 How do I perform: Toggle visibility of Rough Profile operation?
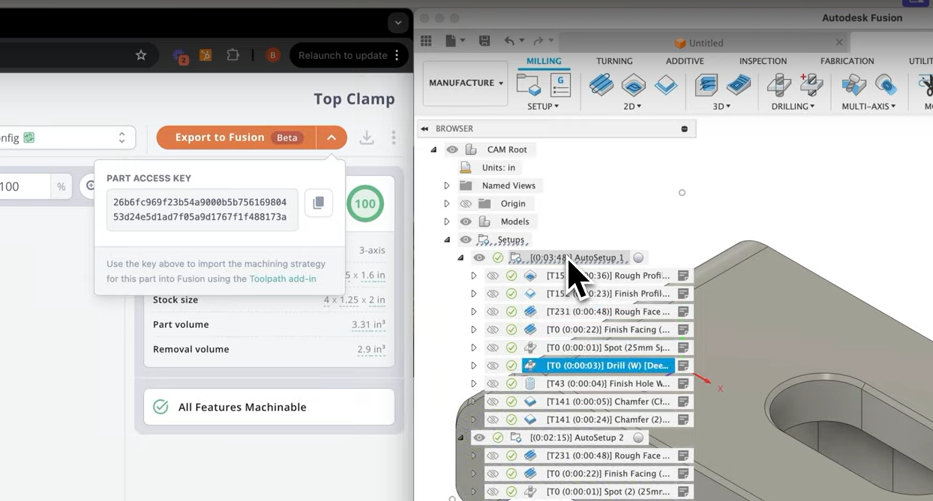492,275
